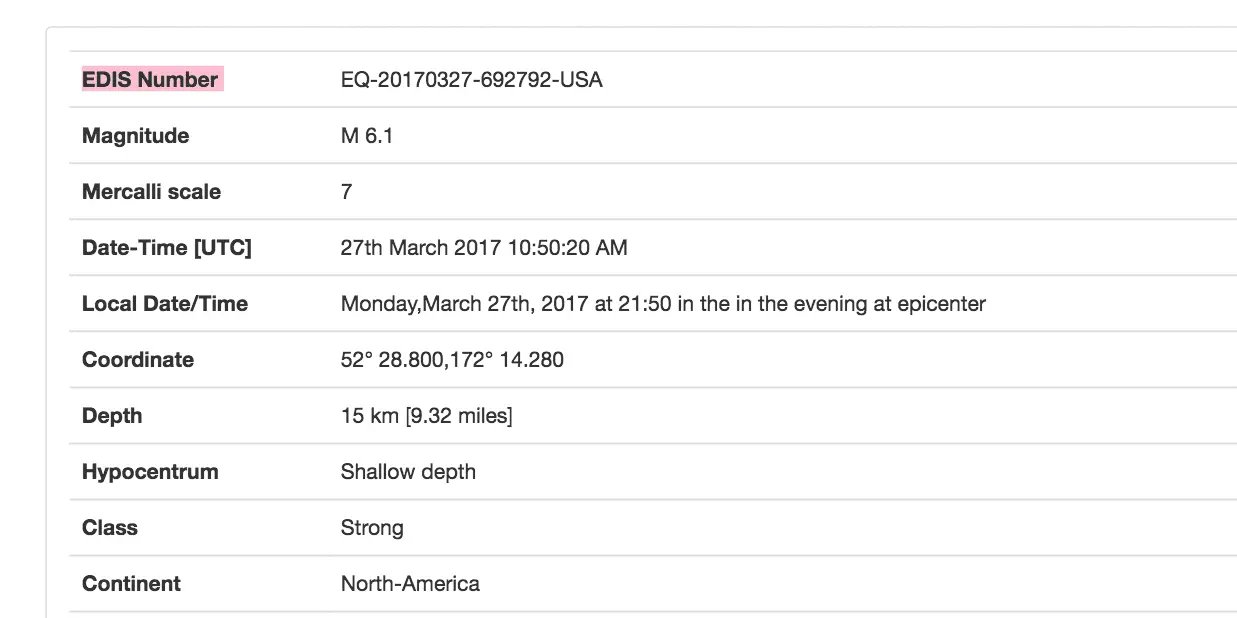
Task: Click the Date-Time [UTC] label
Action: coord(166,248)
